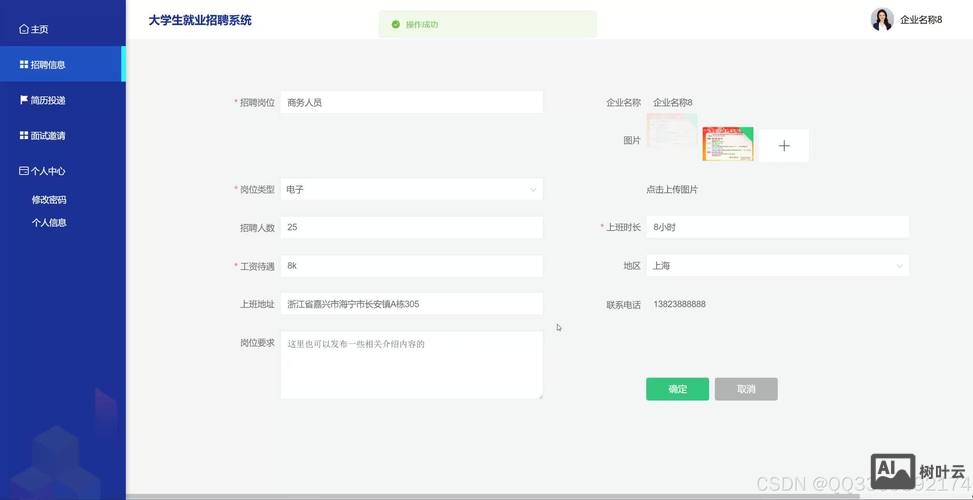Click the 图片 field label
973x500 pixels.
pyautogui.click(x=632, y=141)
